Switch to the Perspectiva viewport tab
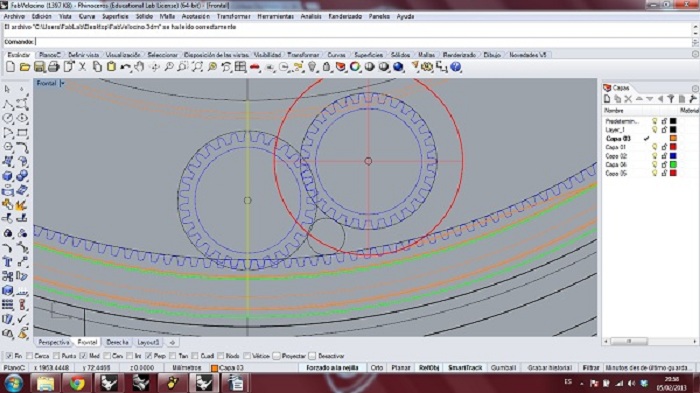This screenshot has height=393, width=700. pyautogui.click(x=54, y=342)
